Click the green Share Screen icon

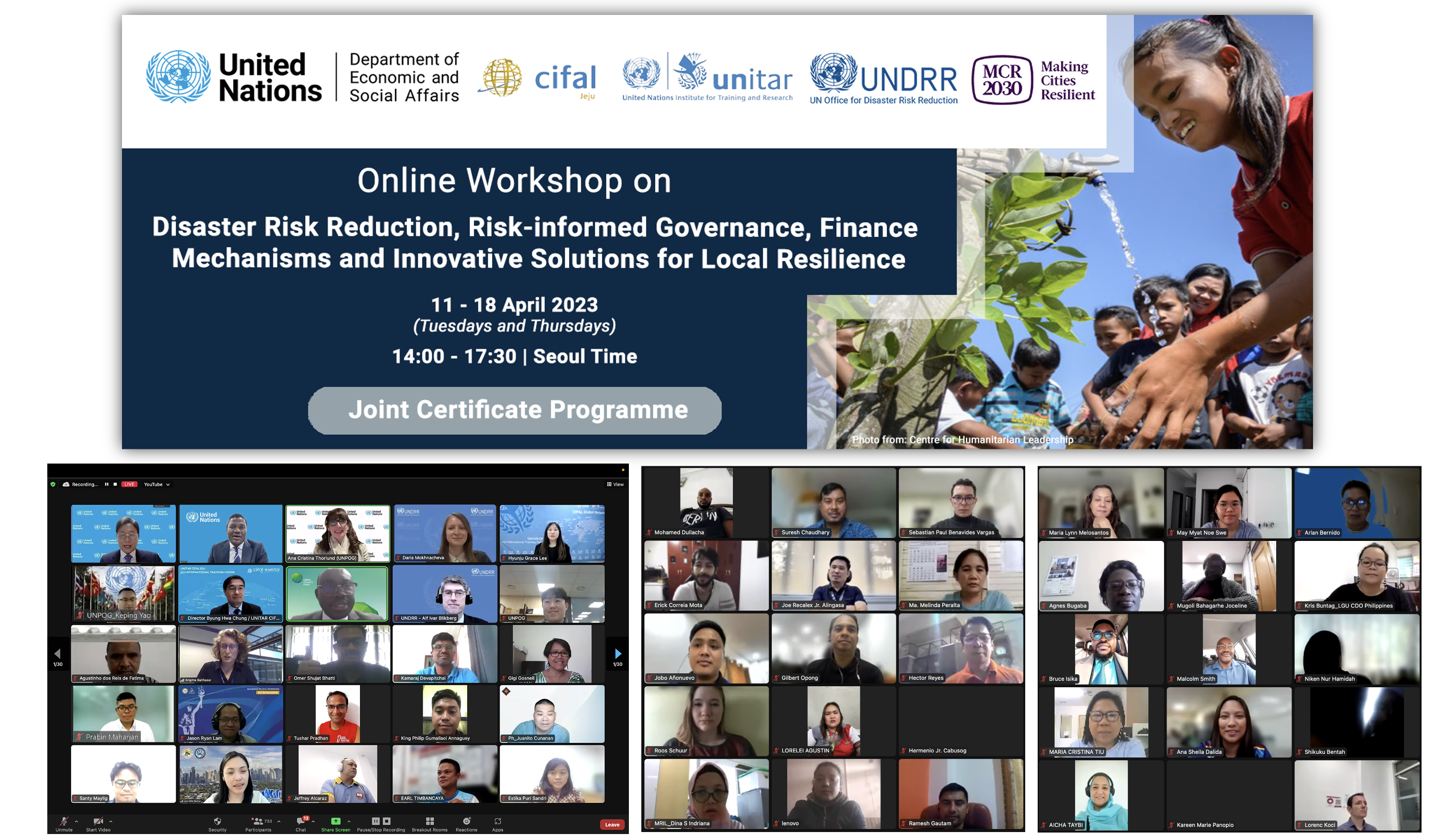click(336, 821)
